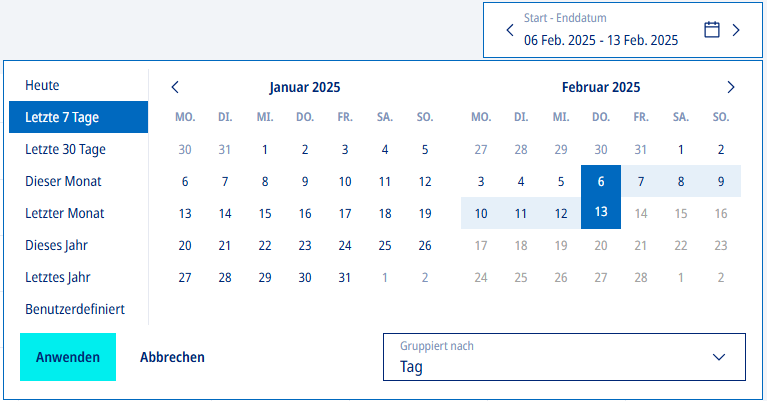767x401 pixels.
Task: Click the Anwenden button
Action: click(68, 357)
